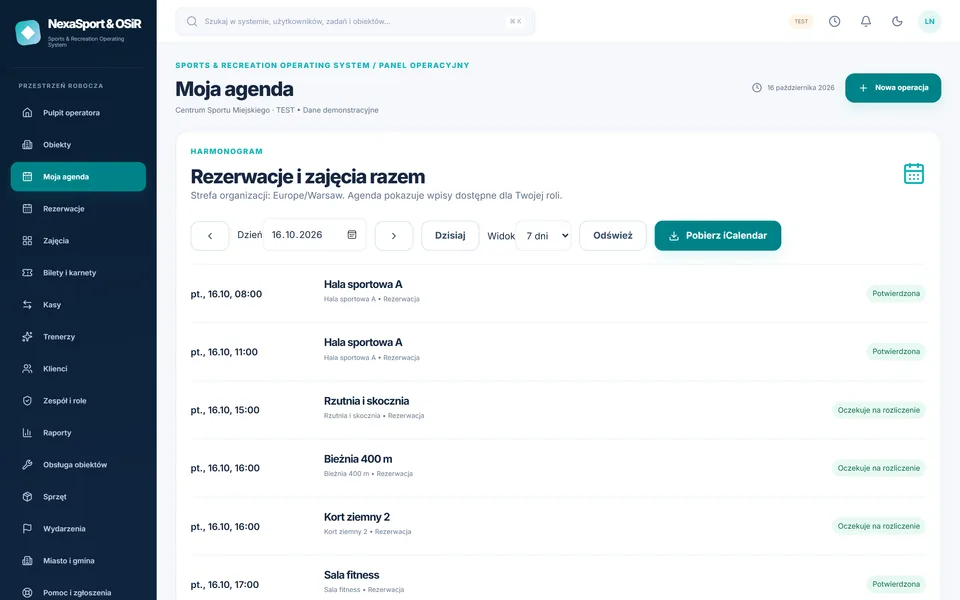Click the Dzisiaj button

[x=450, y=236]
